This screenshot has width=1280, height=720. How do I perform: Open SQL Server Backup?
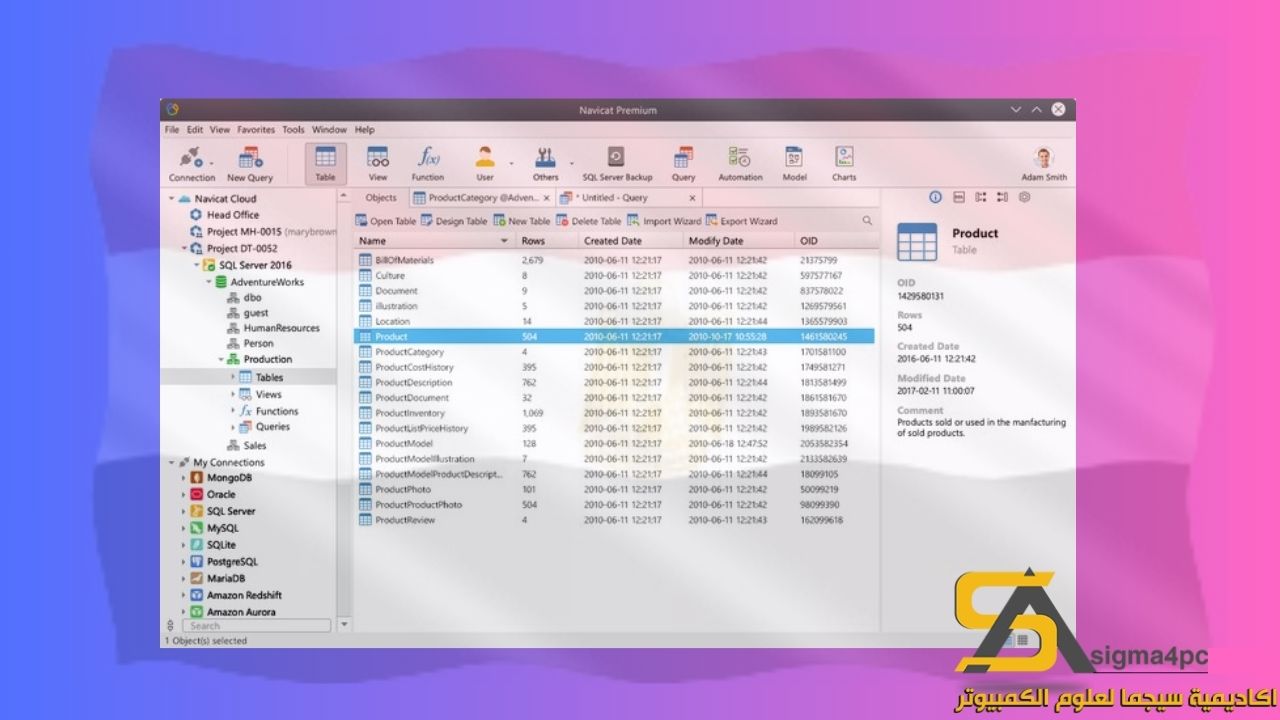pos(617,164)
